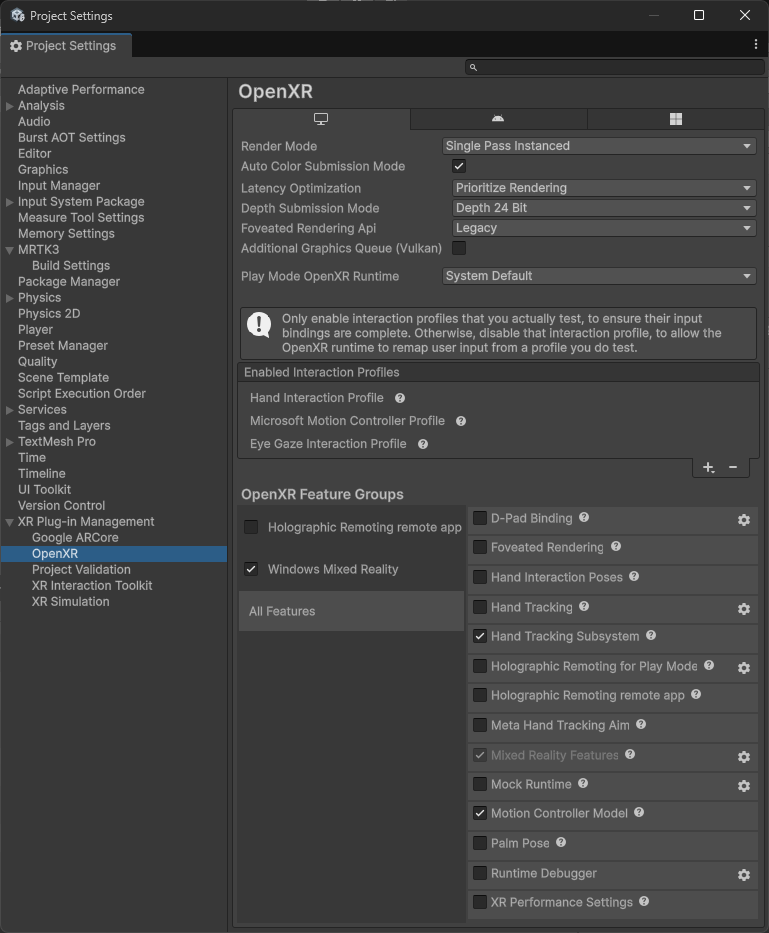
Task: Disable Auto Color Submission Mode checkbox
Action: (459, 166)
